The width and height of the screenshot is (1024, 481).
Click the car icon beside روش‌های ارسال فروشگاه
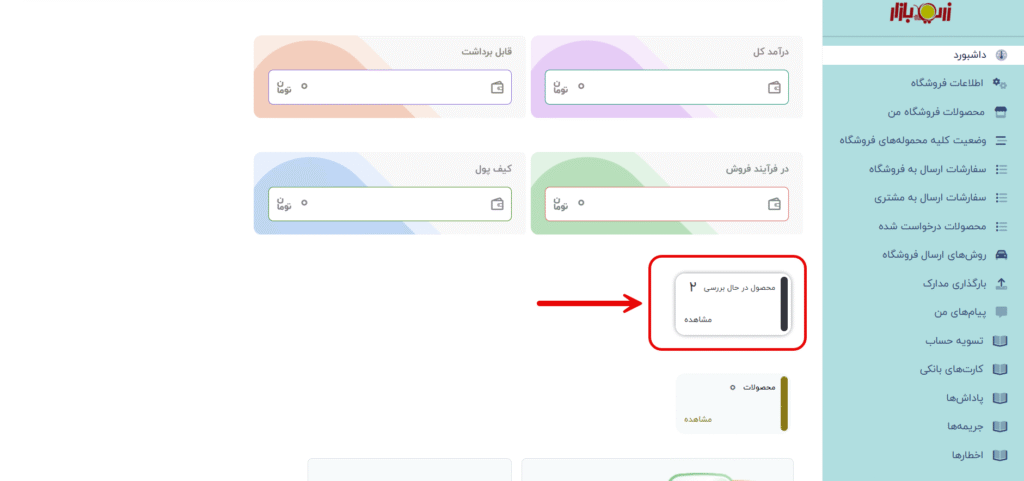pos(1002,255)
